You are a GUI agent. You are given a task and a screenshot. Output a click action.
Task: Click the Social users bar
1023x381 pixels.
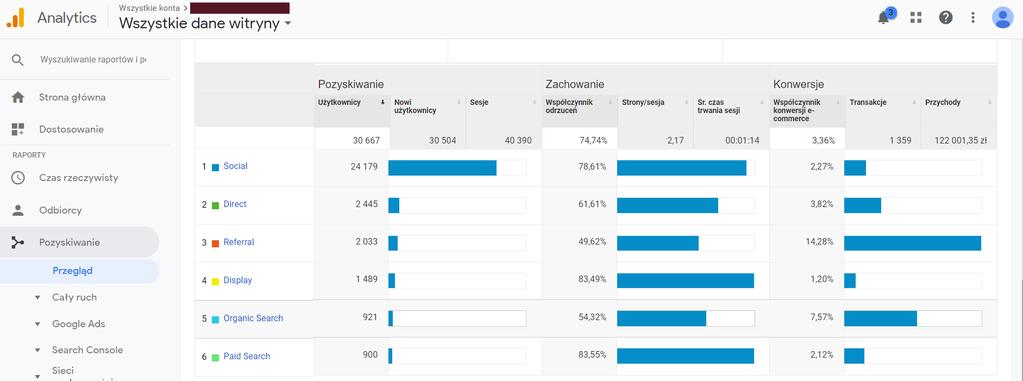[442, 168]
